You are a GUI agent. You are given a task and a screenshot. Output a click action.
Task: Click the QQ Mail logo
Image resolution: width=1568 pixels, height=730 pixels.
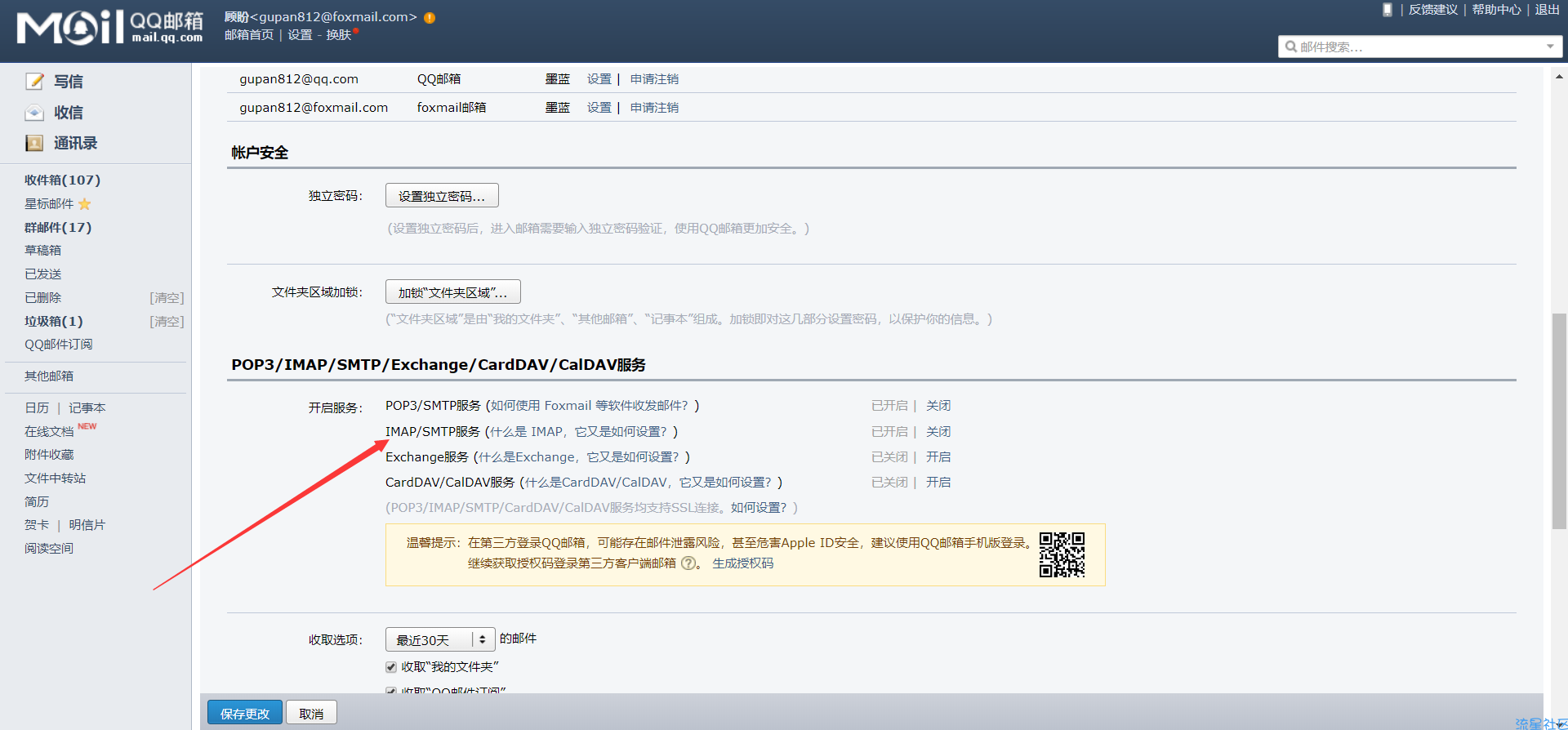110,27
